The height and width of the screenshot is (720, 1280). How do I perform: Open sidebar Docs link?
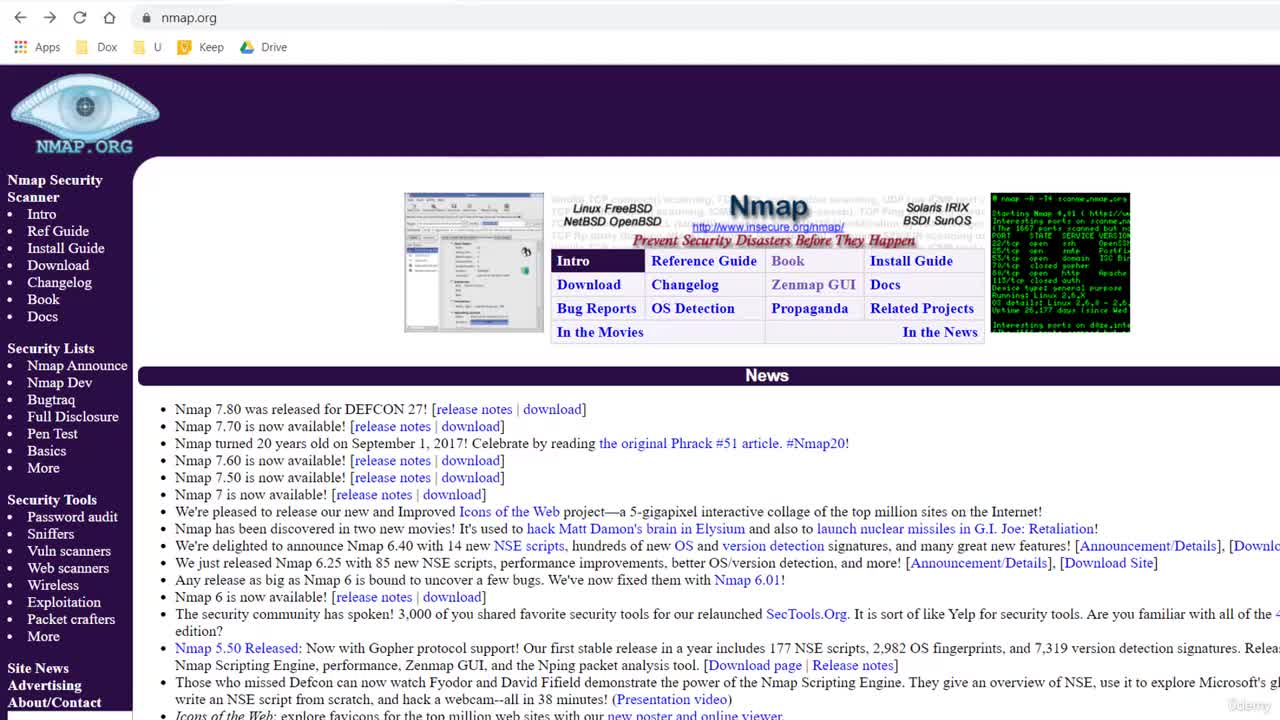click(x=42, y=316)
